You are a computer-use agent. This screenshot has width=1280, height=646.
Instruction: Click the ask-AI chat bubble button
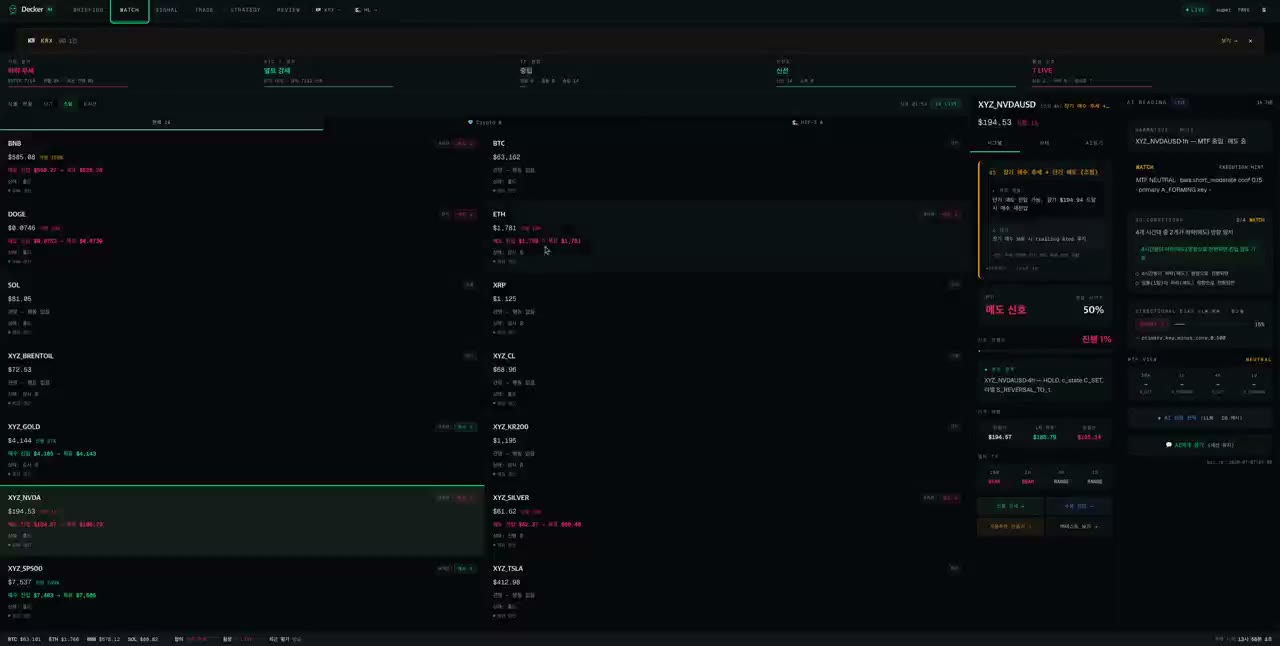(1200, 445)
